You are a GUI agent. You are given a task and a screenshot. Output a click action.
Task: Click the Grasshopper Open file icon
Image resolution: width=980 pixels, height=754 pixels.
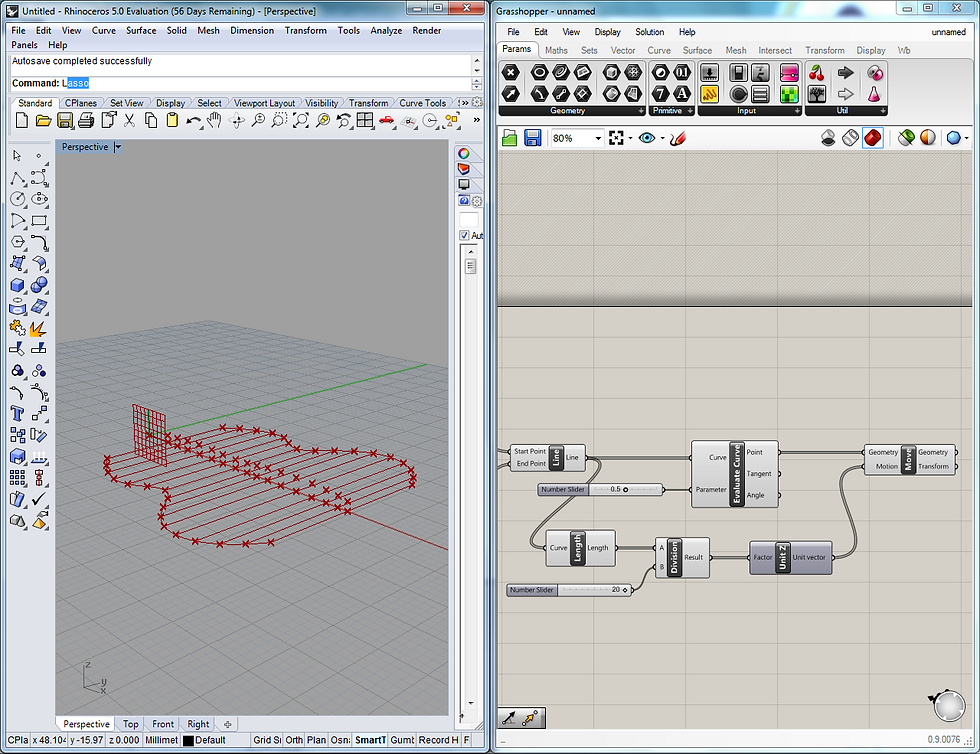(x=509, y=138)
